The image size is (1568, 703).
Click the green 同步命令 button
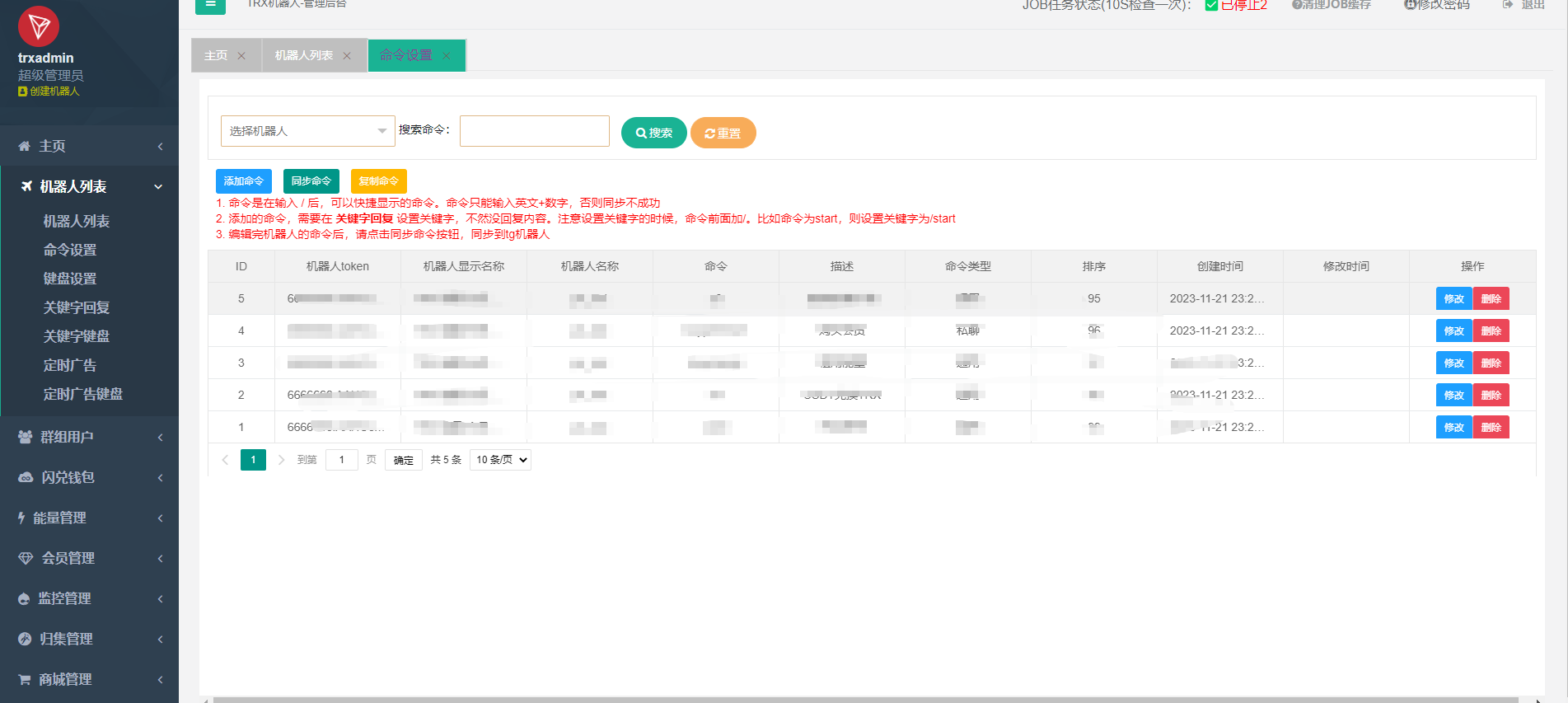pyautogui.click(x=311, y=181)
